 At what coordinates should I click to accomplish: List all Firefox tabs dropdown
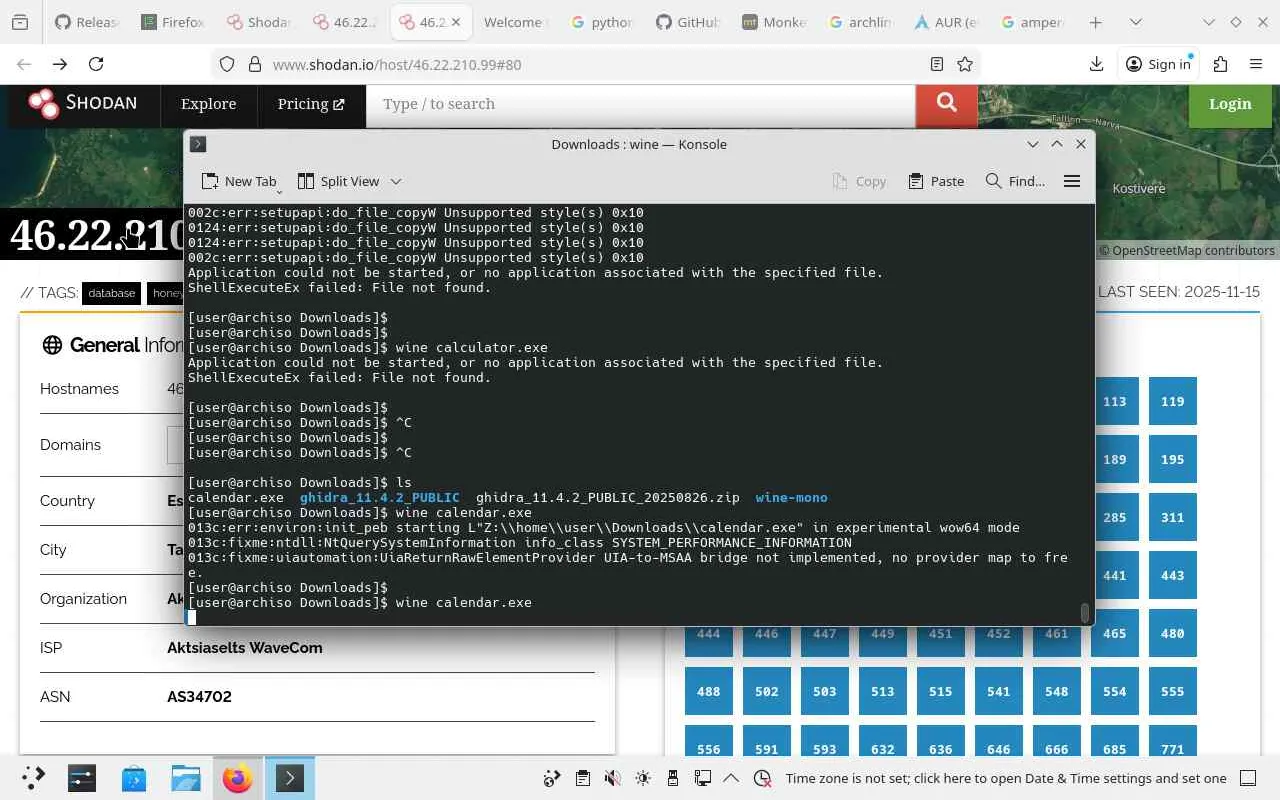1135,22
